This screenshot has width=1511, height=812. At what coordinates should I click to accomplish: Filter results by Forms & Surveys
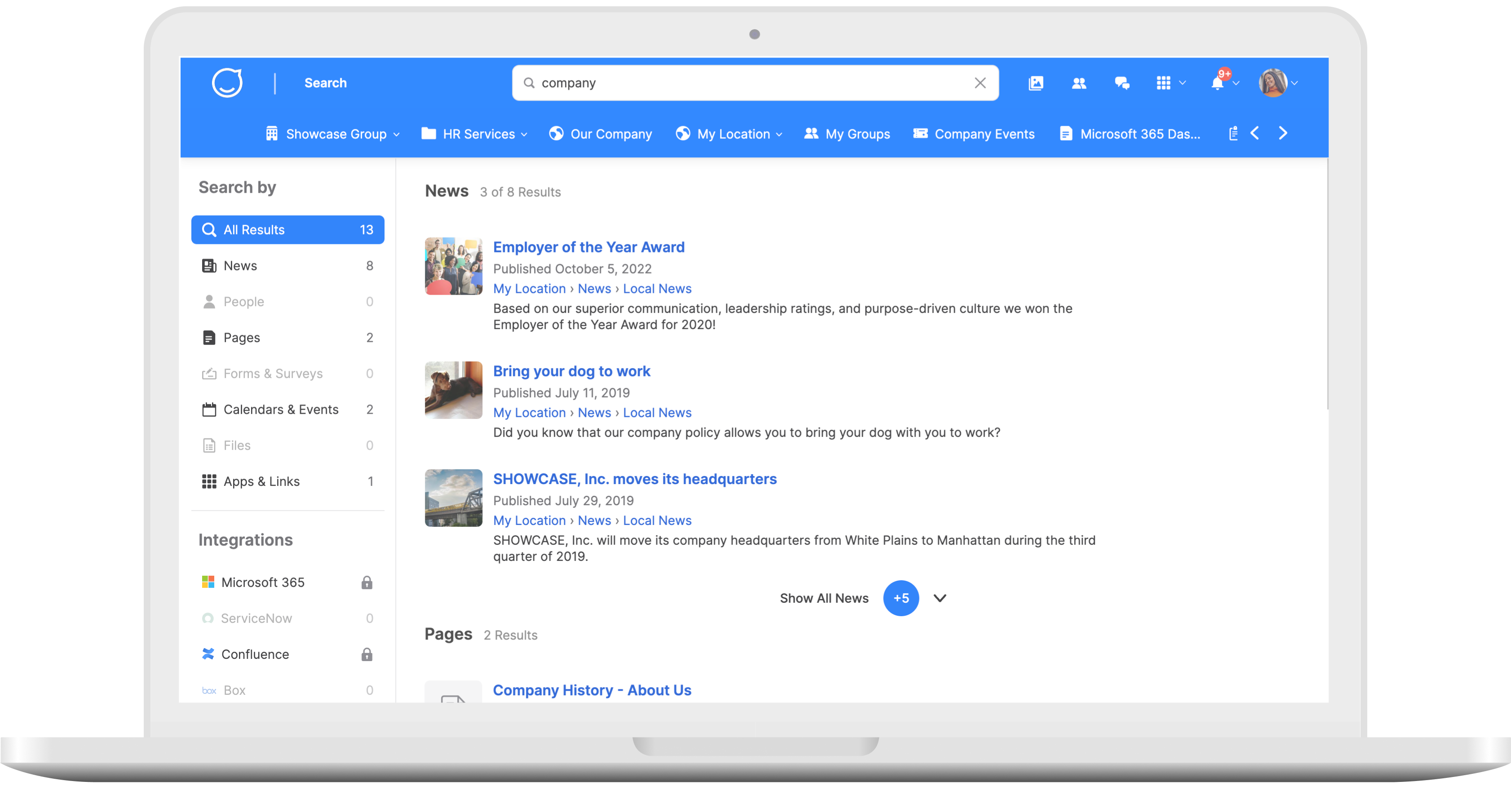[287, 373]
